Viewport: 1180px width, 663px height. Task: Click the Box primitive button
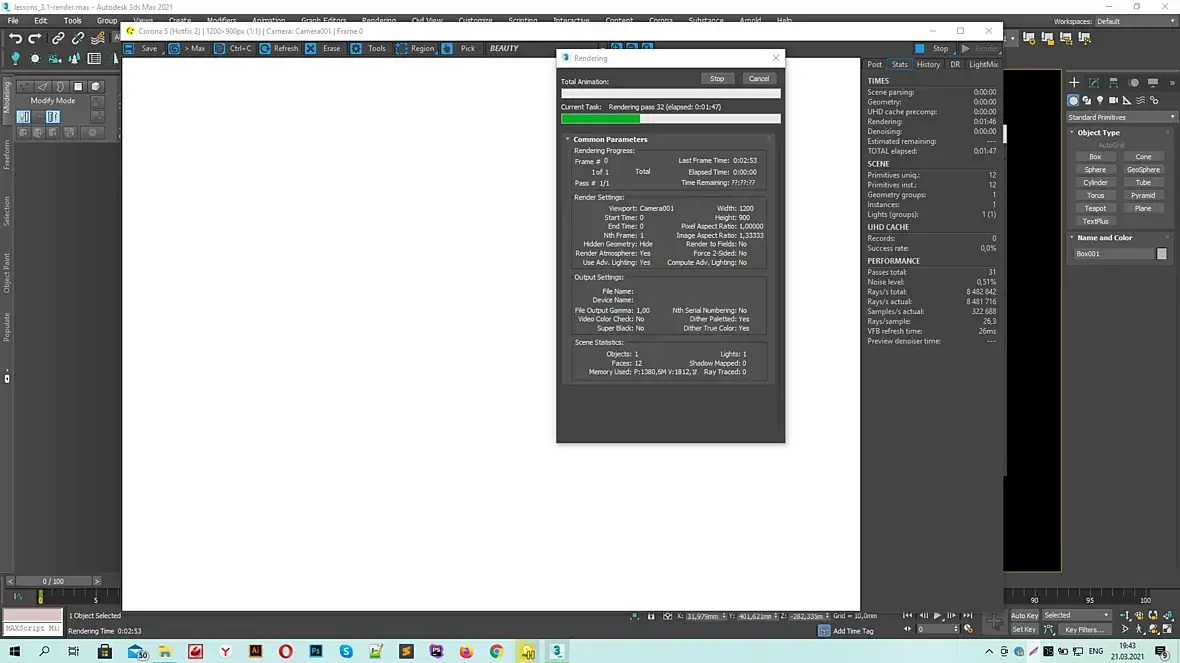tap(1095, 157)
